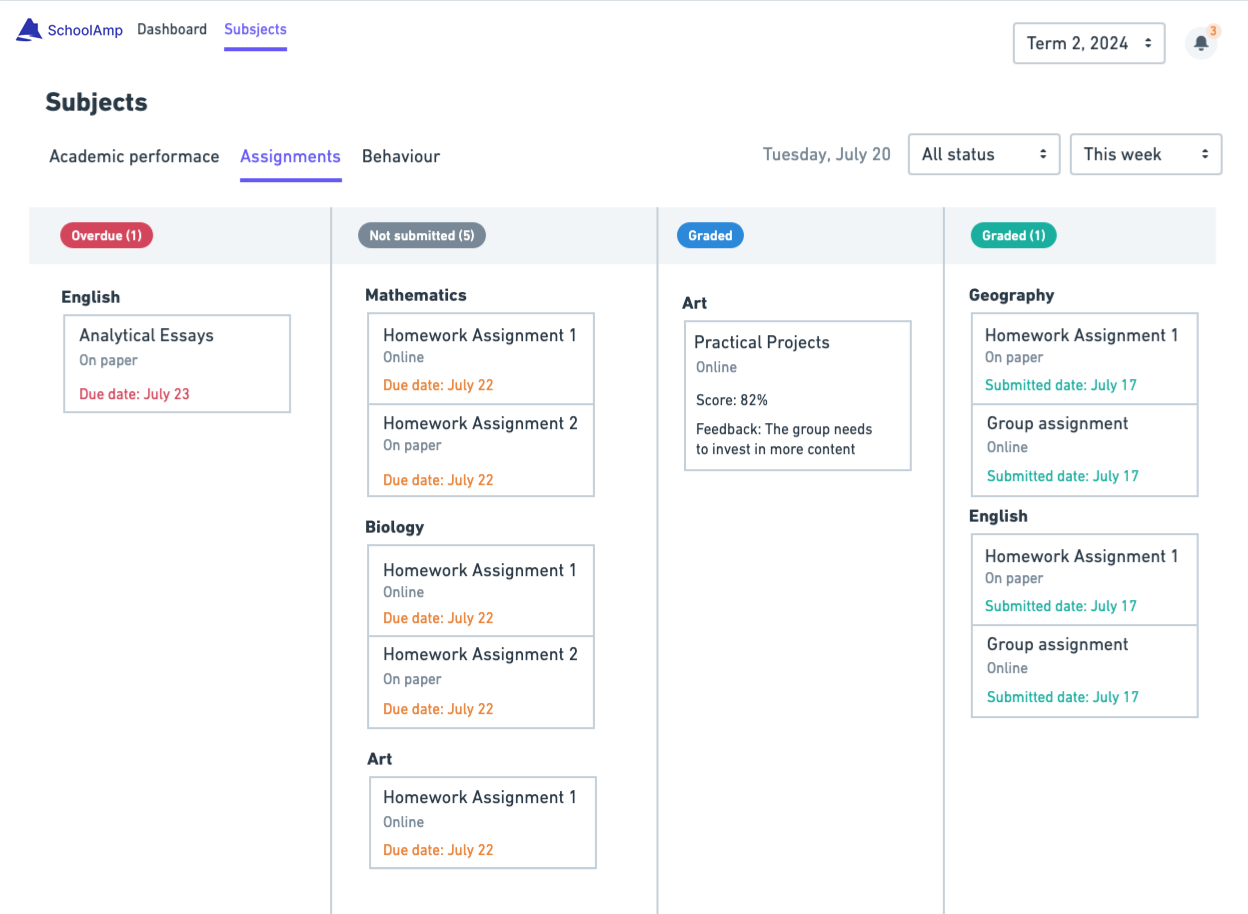Click the red Overdue (1) badge
Image resolution: width=1248 pixels, height=914 pixels.
pyautogui.click(x=106, y=236)
